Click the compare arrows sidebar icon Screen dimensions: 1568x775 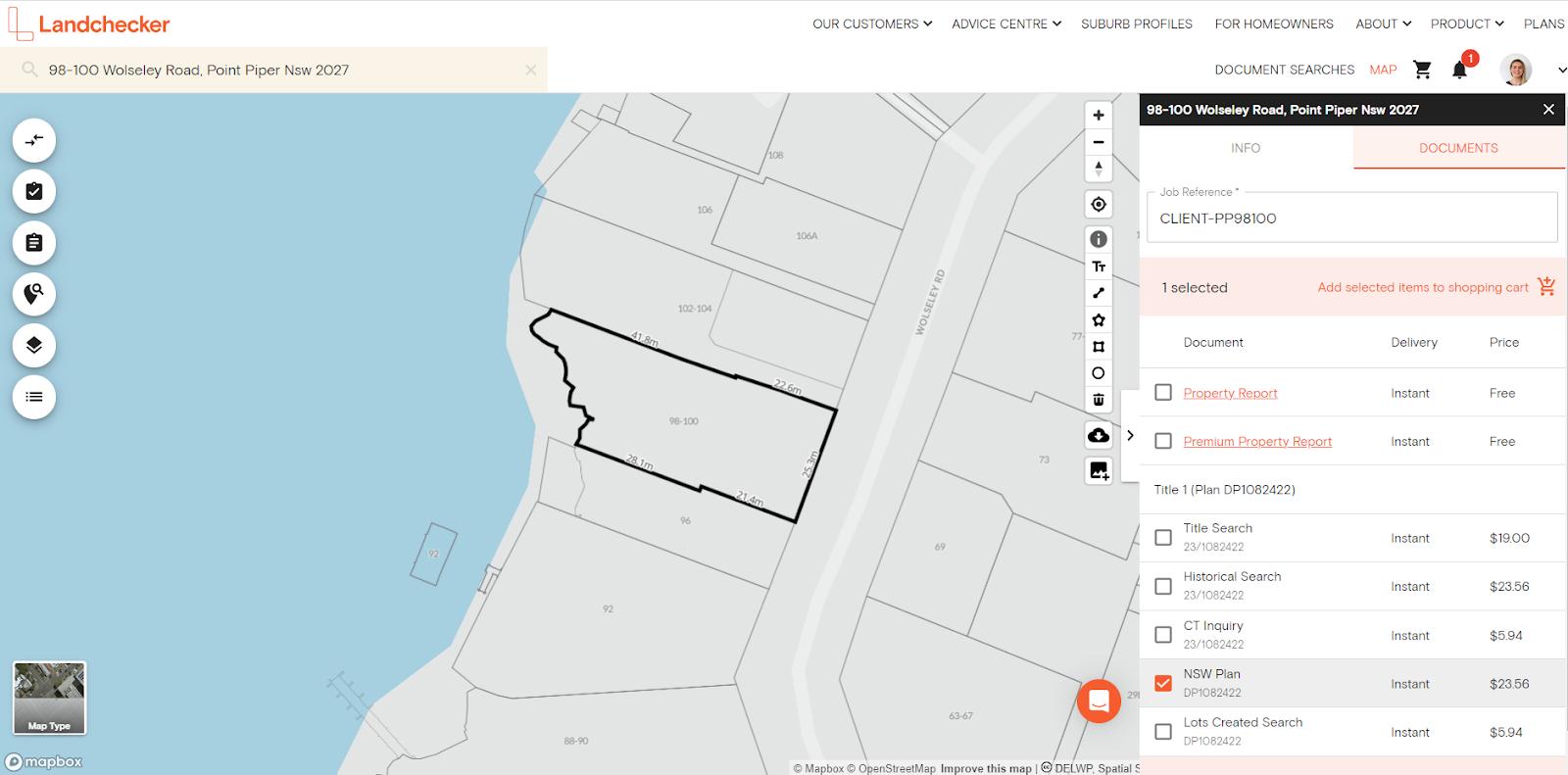(34, 140)
